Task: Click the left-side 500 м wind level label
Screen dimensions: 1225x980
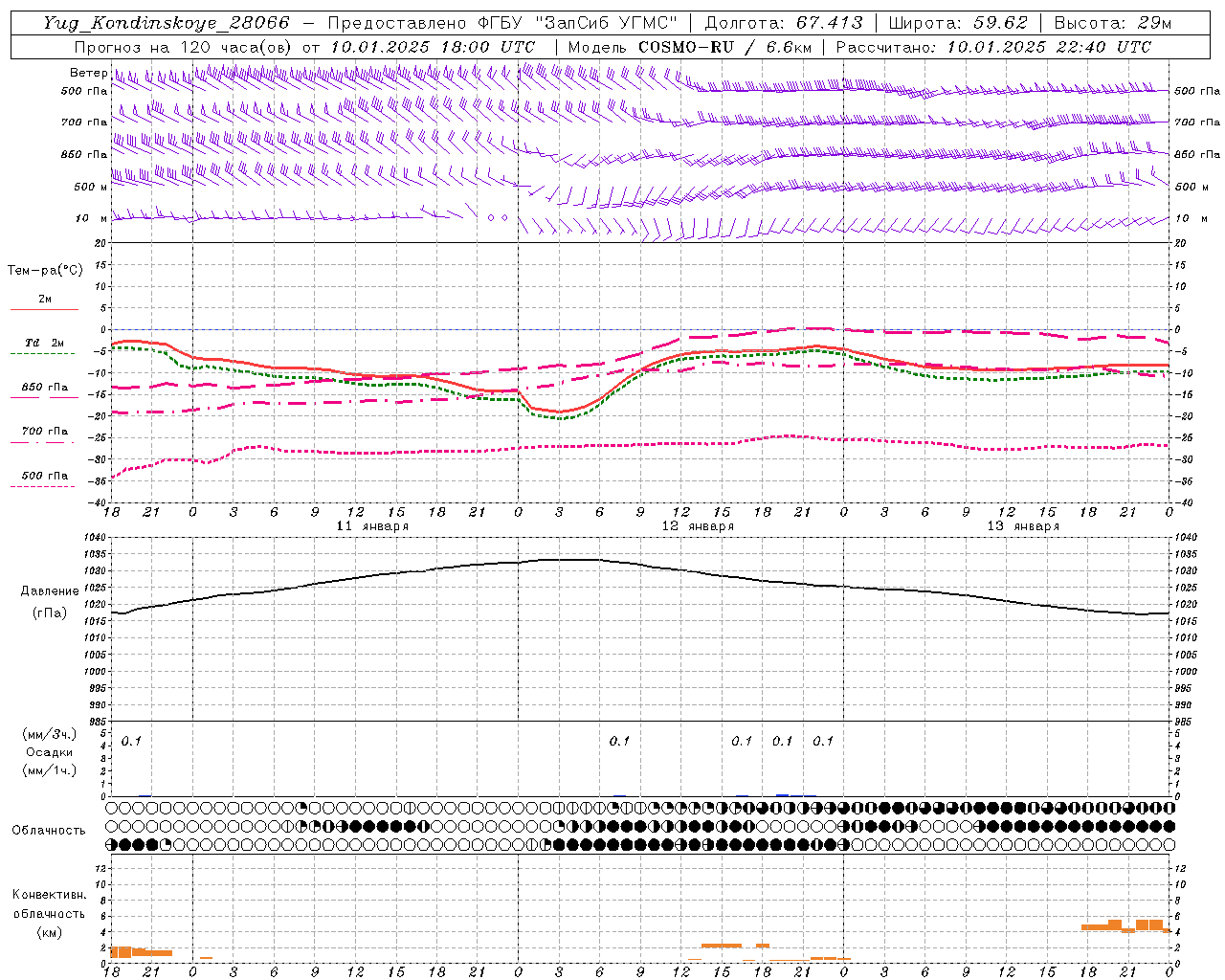Action: tap(92, 188)
